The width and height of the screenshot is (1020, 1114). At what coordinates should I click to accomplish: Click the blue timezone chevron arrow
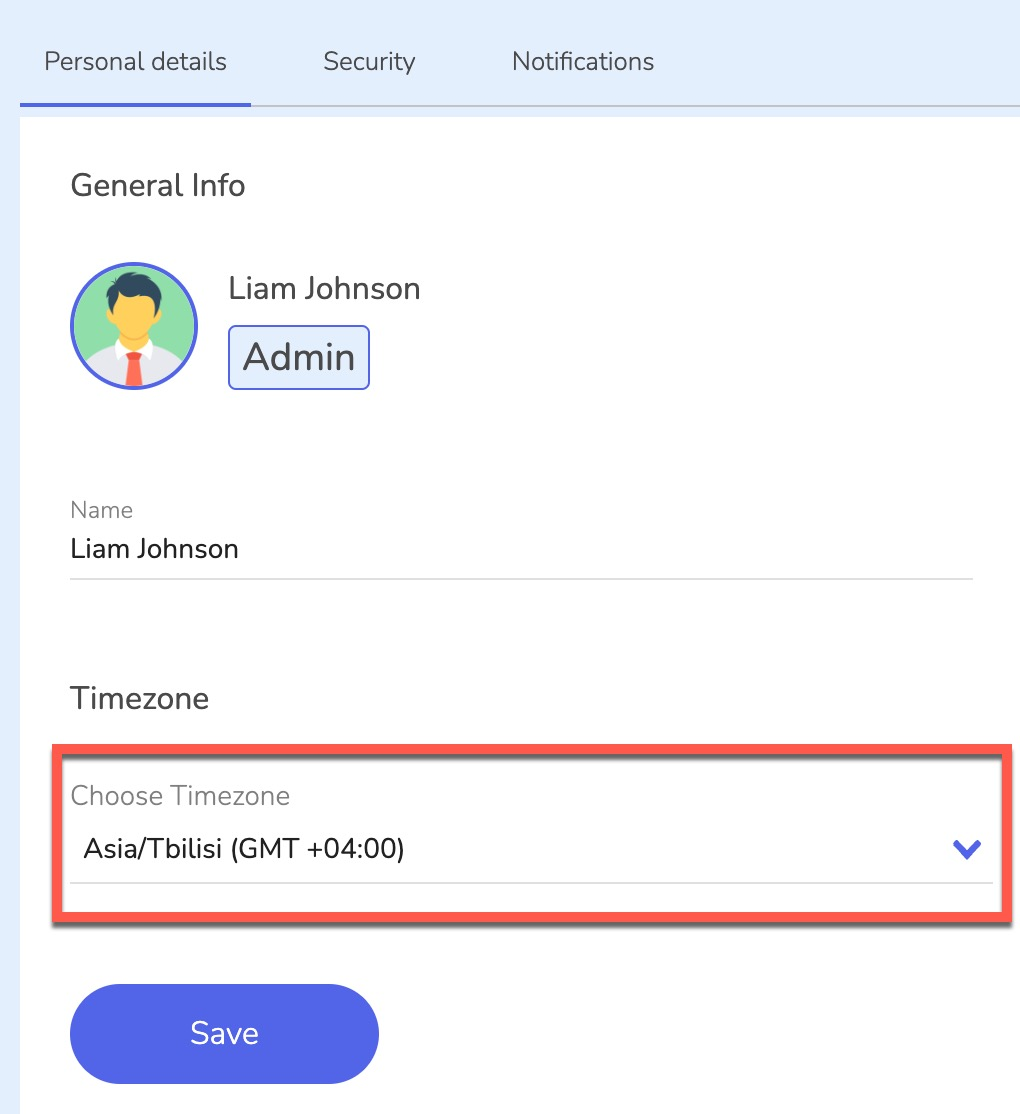tap(966, 850)
